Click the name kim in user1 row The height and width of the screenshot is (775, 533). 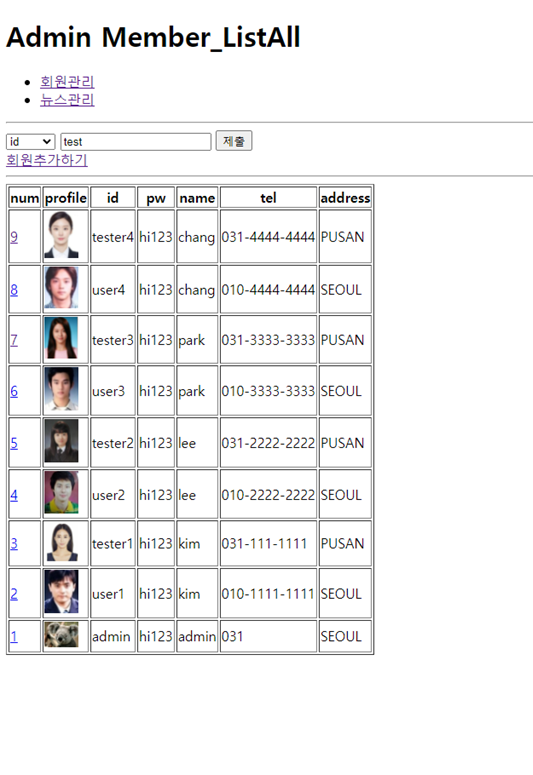click(x=189, y=594)
